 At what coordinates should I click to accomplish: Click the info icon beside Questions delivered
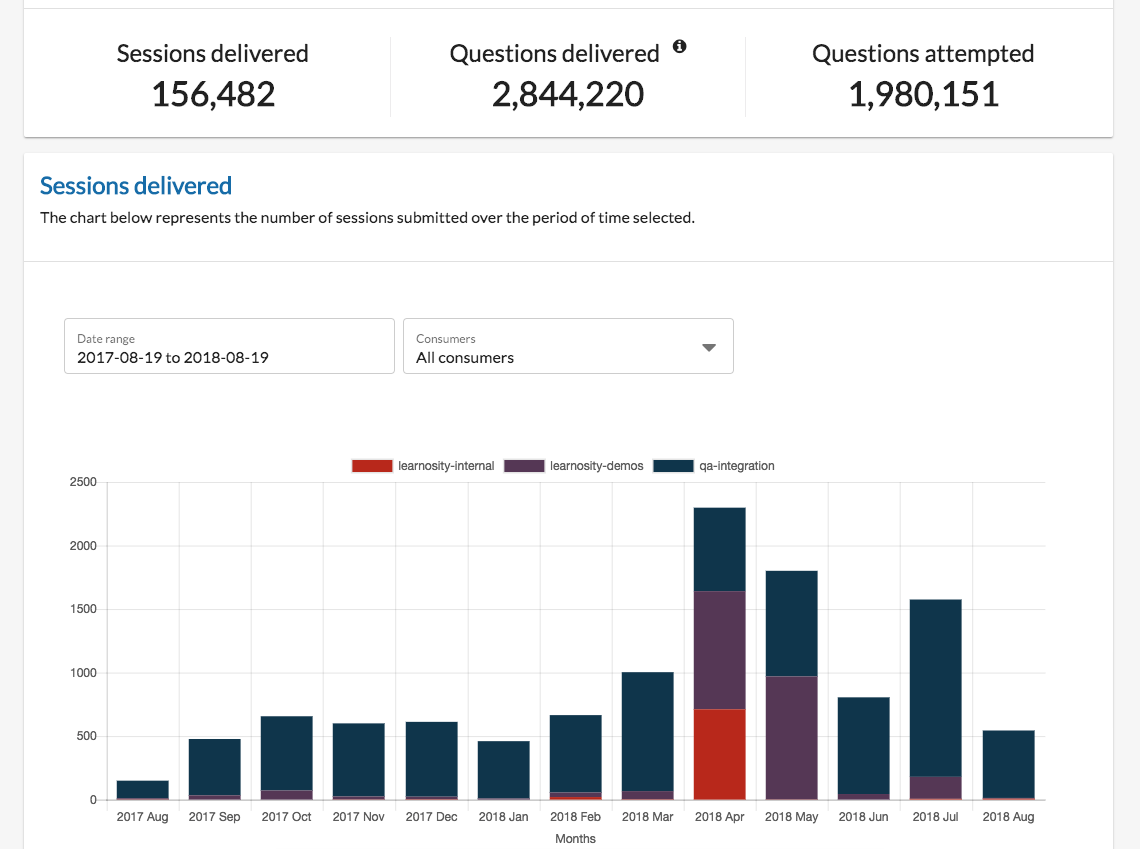[679, 47]
